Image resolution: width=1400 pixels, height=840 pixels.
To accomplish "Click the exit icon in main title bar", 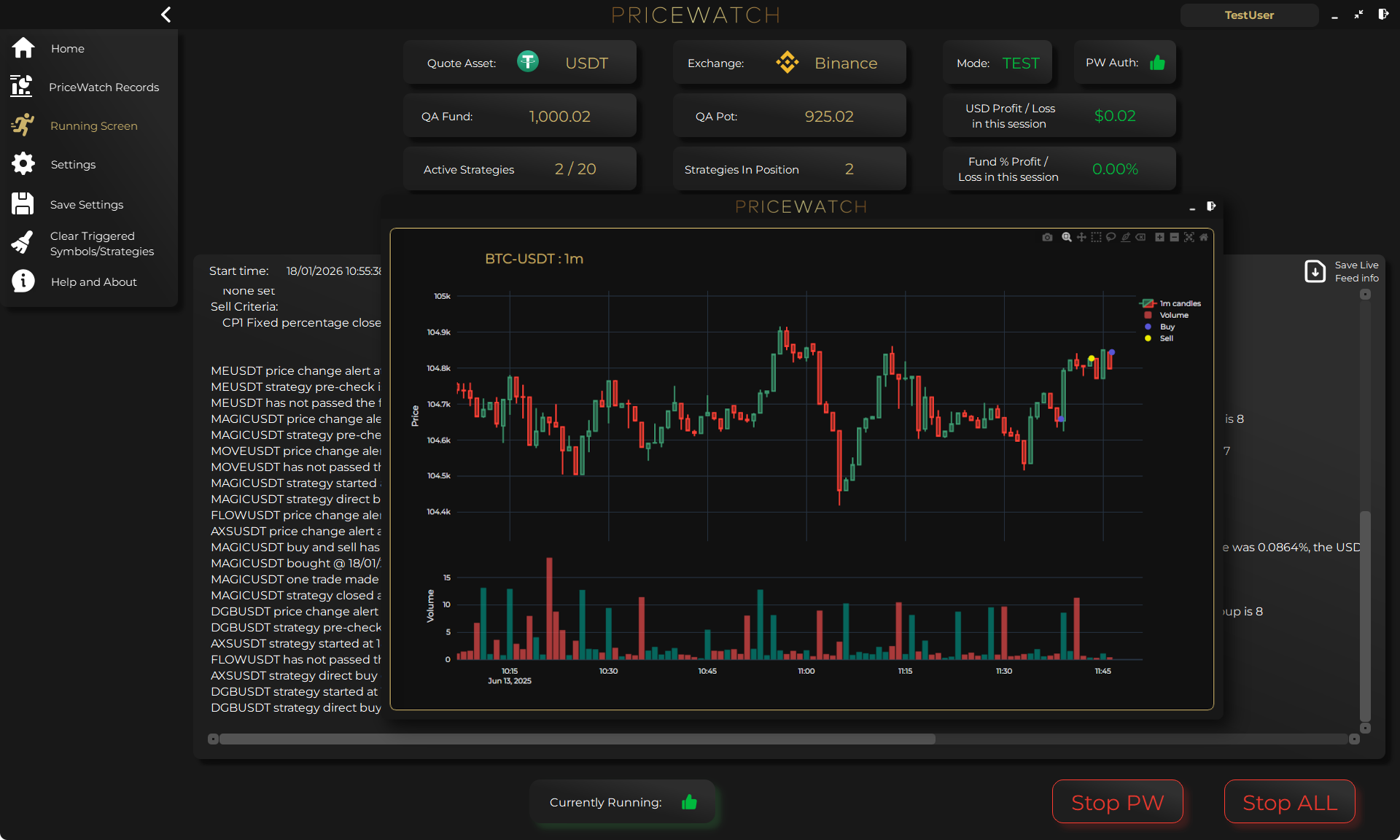I will click(x=1382, y=14).
